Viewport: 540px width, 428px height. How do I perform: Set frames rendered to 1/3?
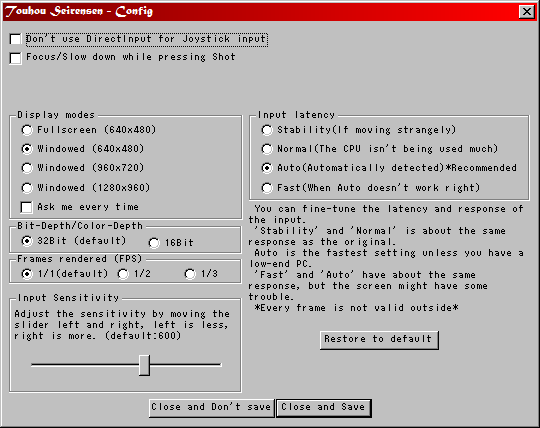(x=190, y=274)
